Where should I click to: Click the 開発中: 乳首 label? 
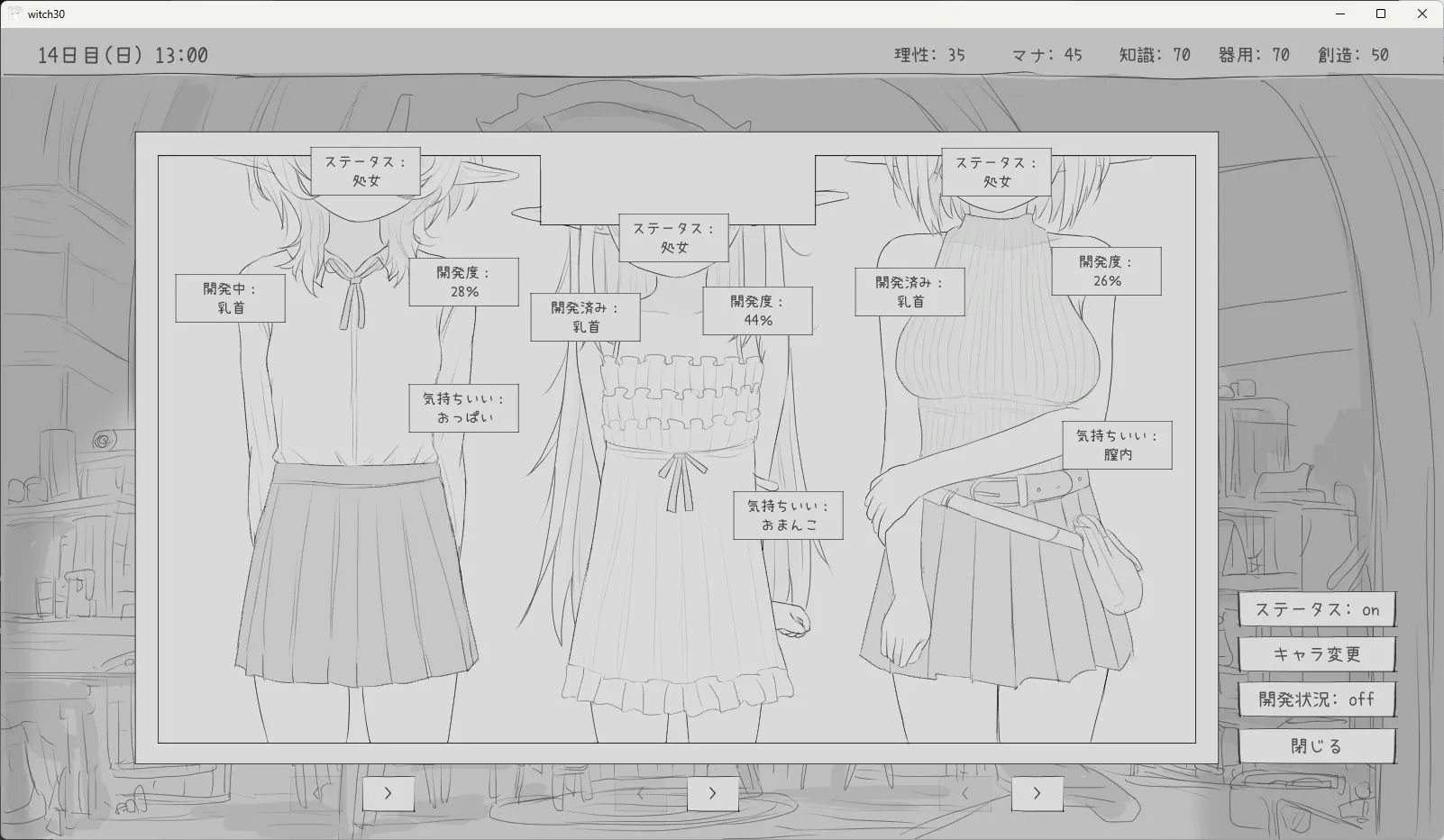230,298
